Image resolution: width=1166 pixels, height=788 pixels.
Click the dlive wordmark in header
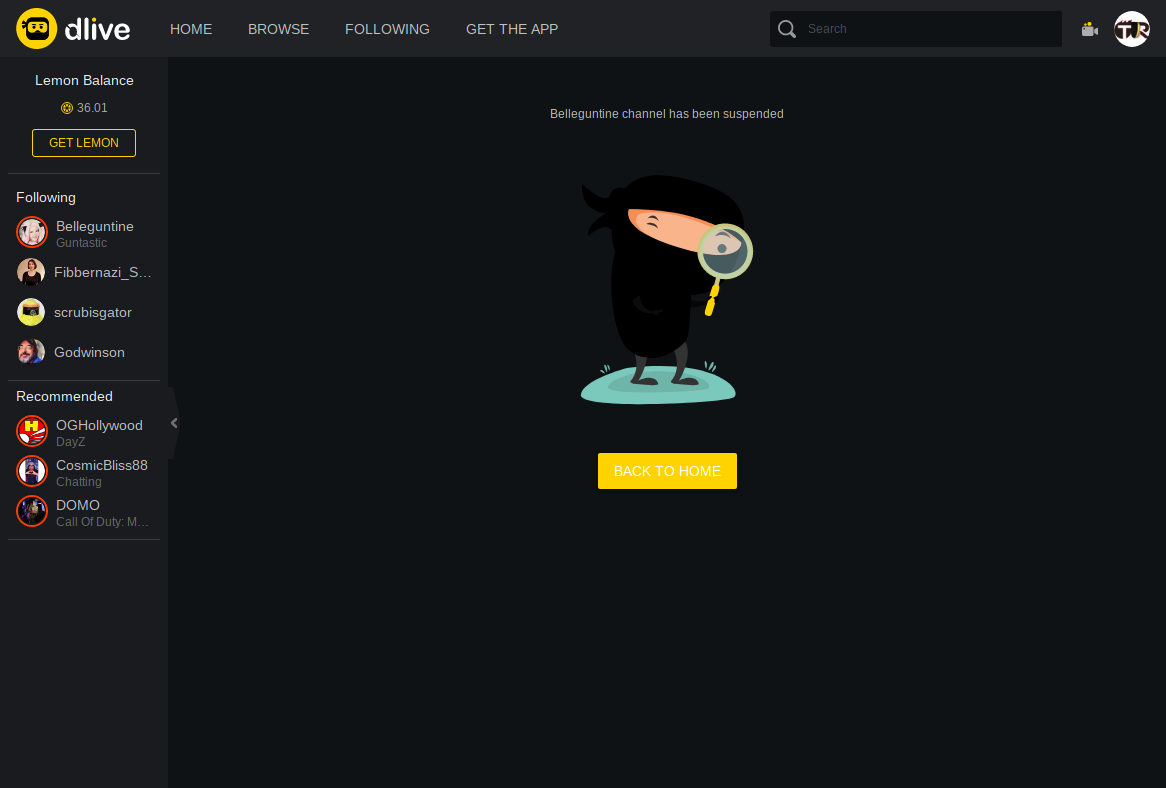pos(97,29)
